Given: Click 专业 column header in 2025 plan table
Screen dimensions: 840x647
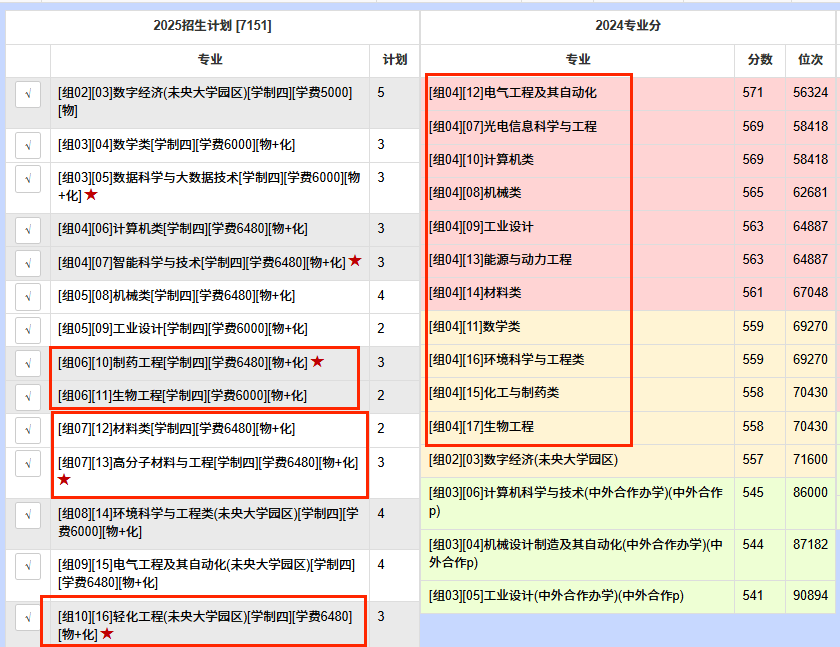Looking at the screenshot, I should (210, 59).
